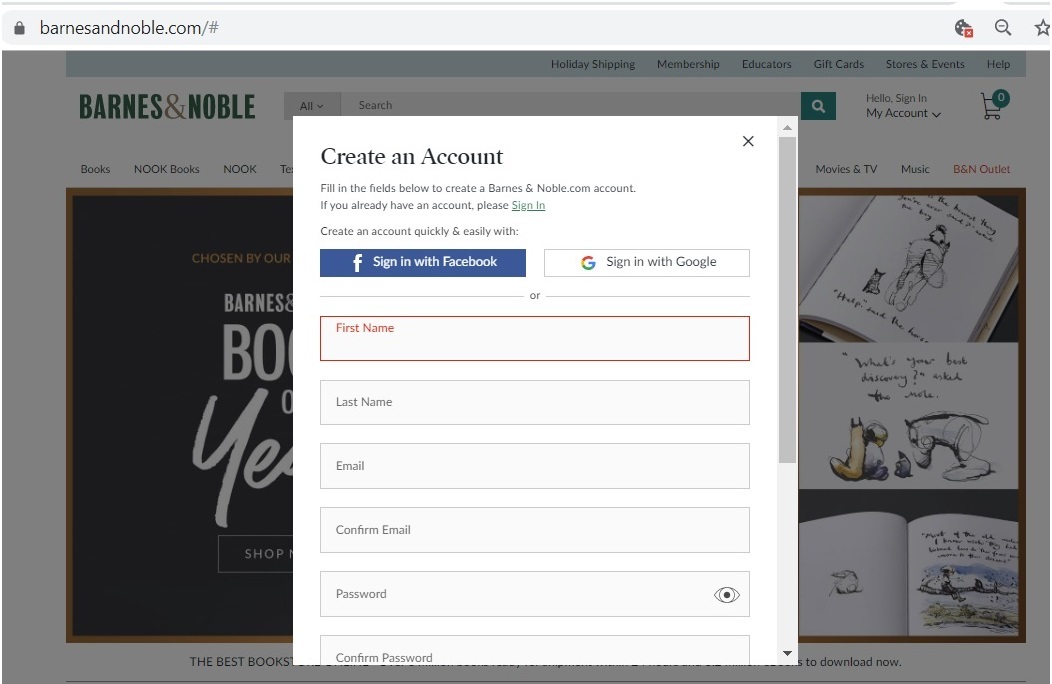Click the "Hello, Sign In" text
1052x684 pixels.
(x=896, y=99)
